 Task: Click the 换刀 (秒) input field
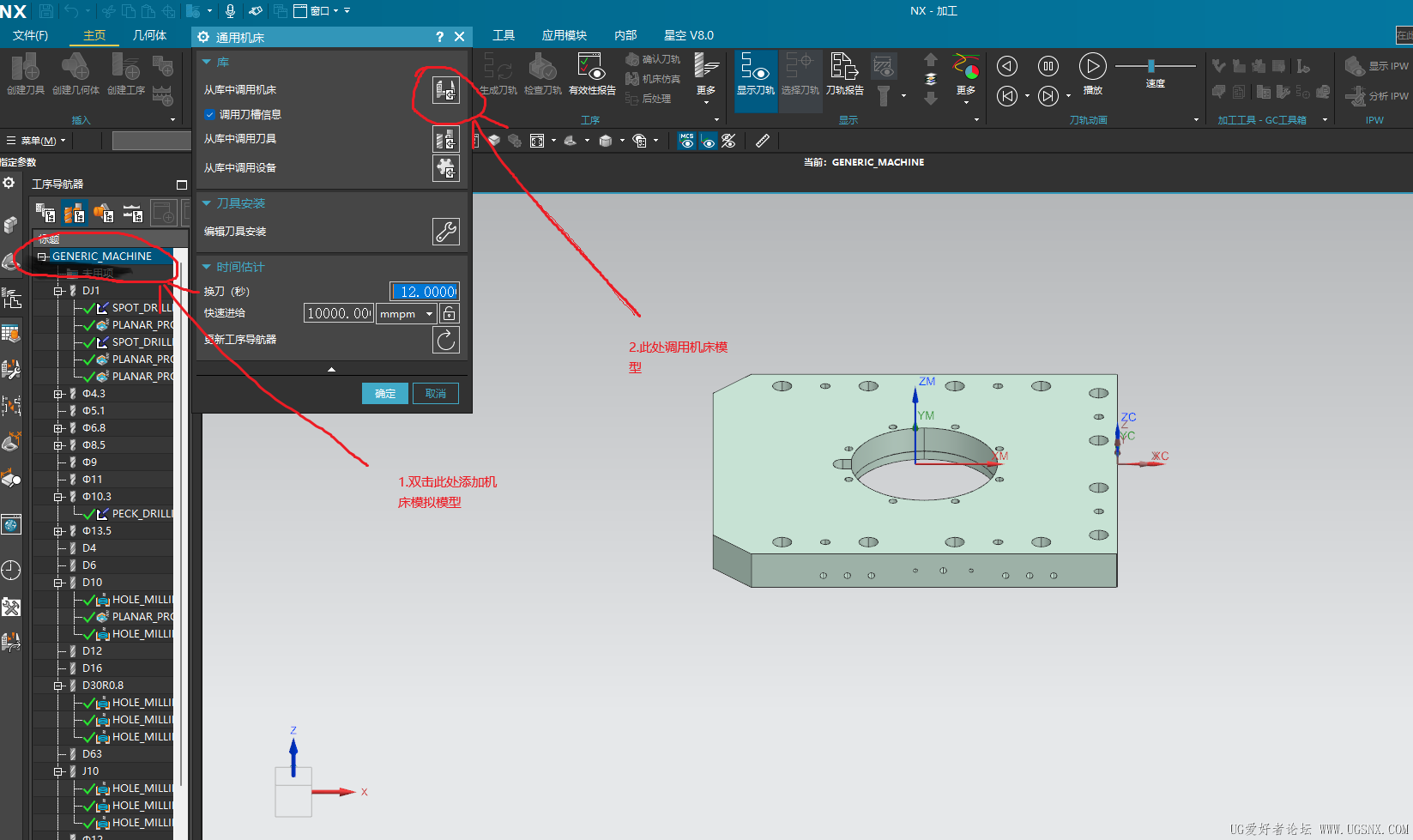[425, 292]
